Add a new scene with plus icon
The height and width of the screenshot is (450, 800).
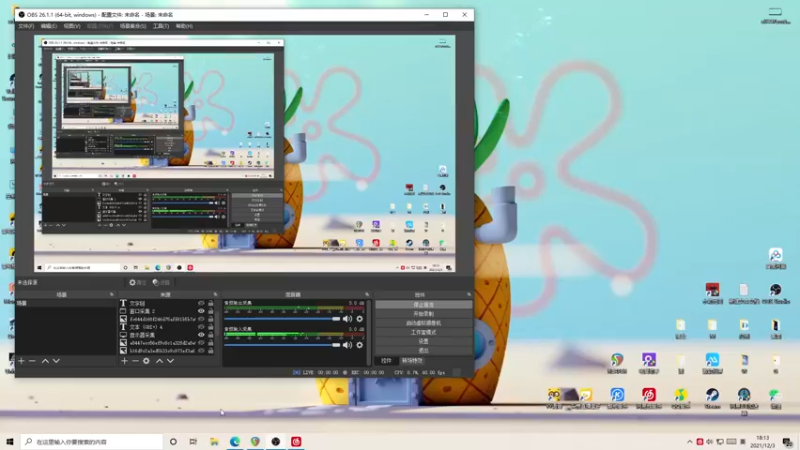[21, 361]
